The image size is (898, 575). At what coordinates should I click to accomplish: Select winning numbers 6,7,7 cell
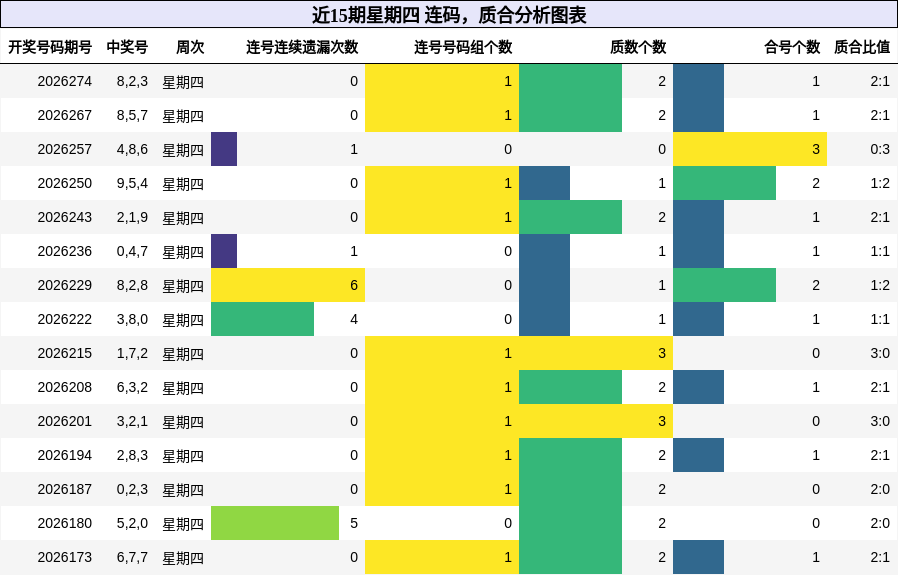pyautogui.click(x=132, y=557)
